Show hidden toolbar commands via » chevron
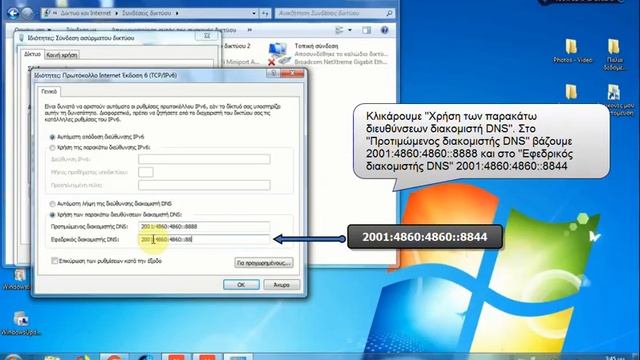This screenshot has width=640, height=360. (250, 30)
